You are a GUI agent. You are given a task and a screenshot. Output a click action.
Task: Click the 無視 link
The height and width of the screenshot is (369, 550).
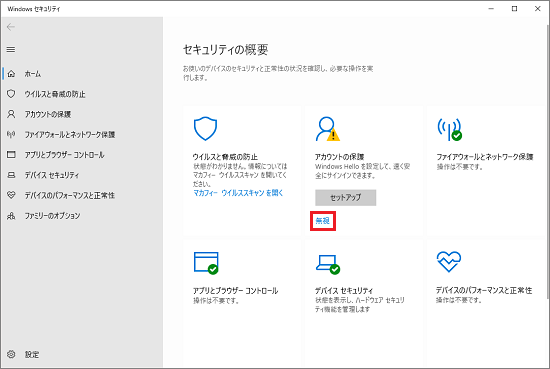(323, 221)
